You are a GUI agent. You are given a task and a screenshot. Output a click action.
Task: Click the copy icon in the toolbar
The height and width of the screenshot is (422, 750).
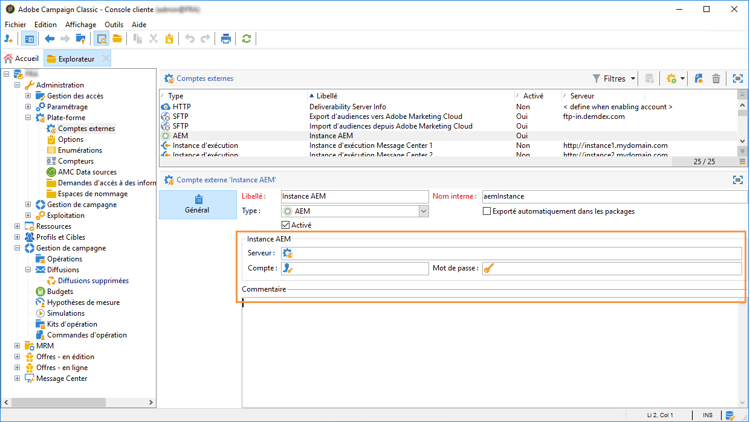tap(138, 39)
